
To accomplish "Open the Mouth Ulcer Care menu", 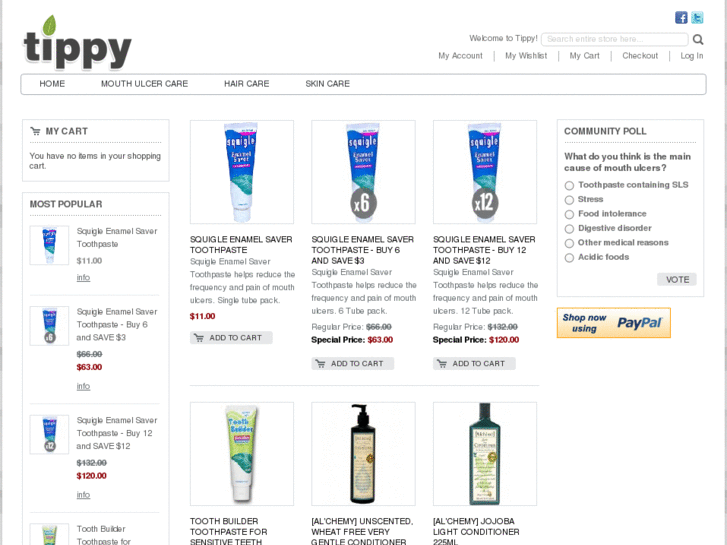I will [144, 84].
